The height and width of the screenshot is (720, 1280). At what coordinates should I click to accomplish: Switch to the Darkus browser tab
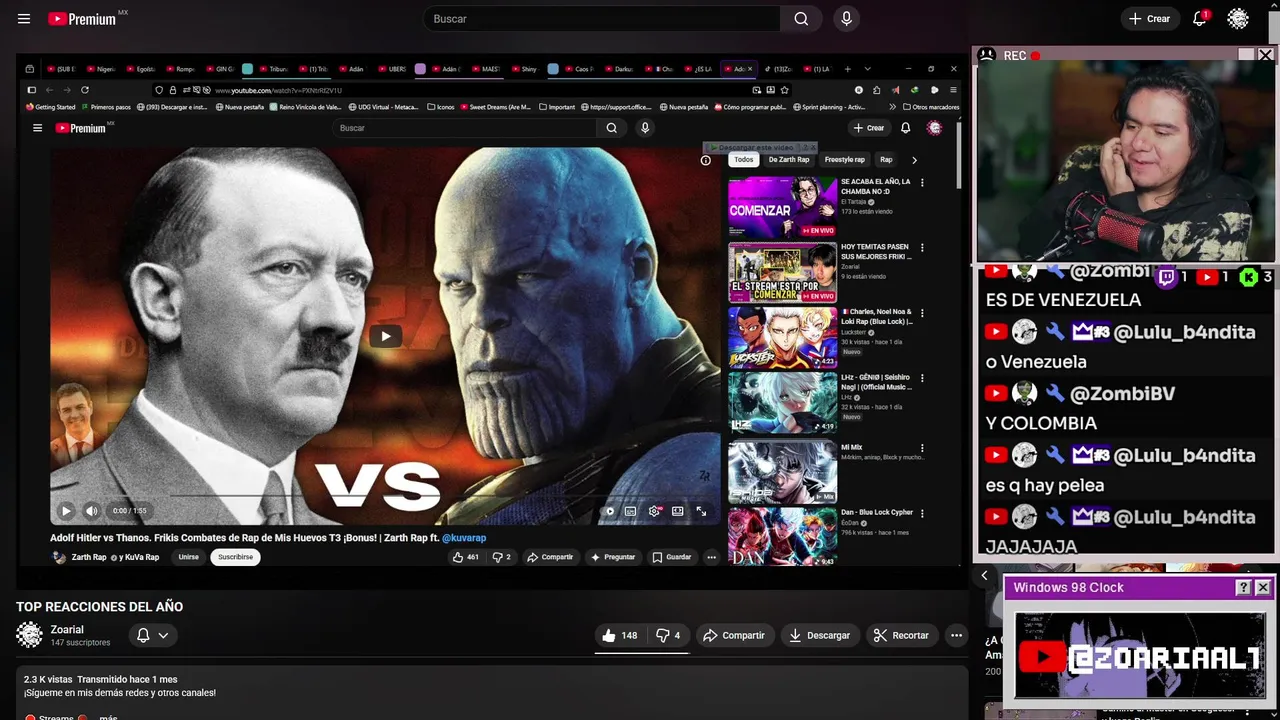point(618,69)
